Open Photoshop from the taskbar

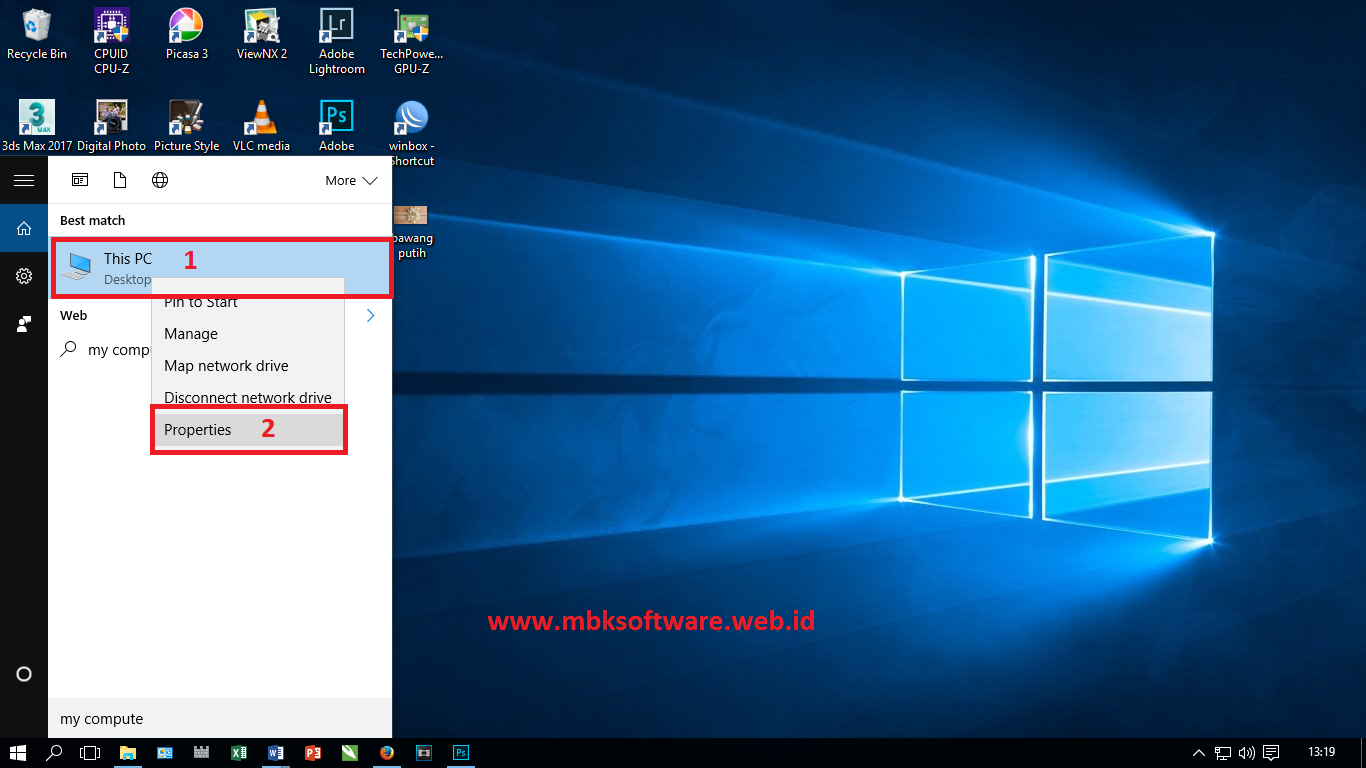pyautogui.click(x=461, y=753)
